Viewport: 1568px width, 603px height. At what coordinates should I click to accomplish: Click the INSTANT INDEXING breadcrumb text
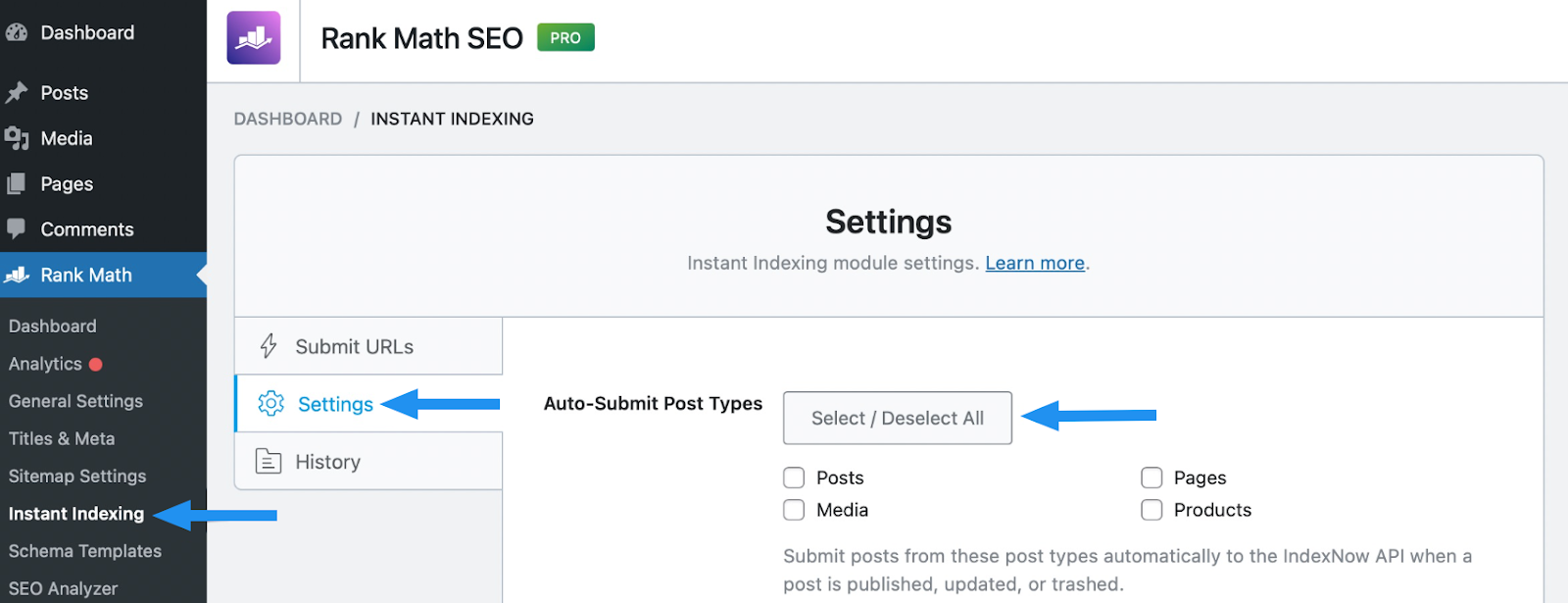pos(452,119)
